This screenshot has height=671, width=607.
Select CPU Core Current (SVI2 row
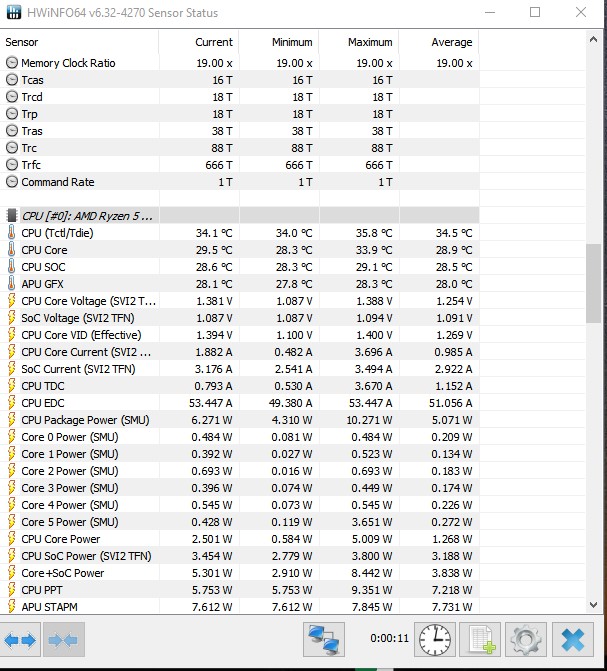pyautogui.click(x=239, y=352)
